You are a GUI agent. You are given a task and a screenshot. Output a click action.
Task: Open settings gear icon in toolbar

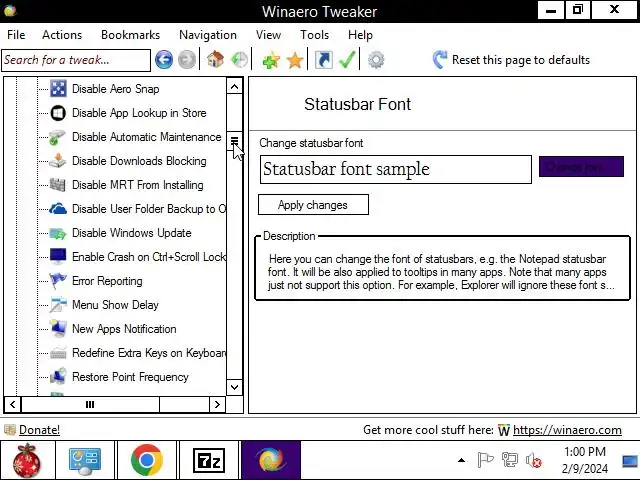(x=376, y=60)
